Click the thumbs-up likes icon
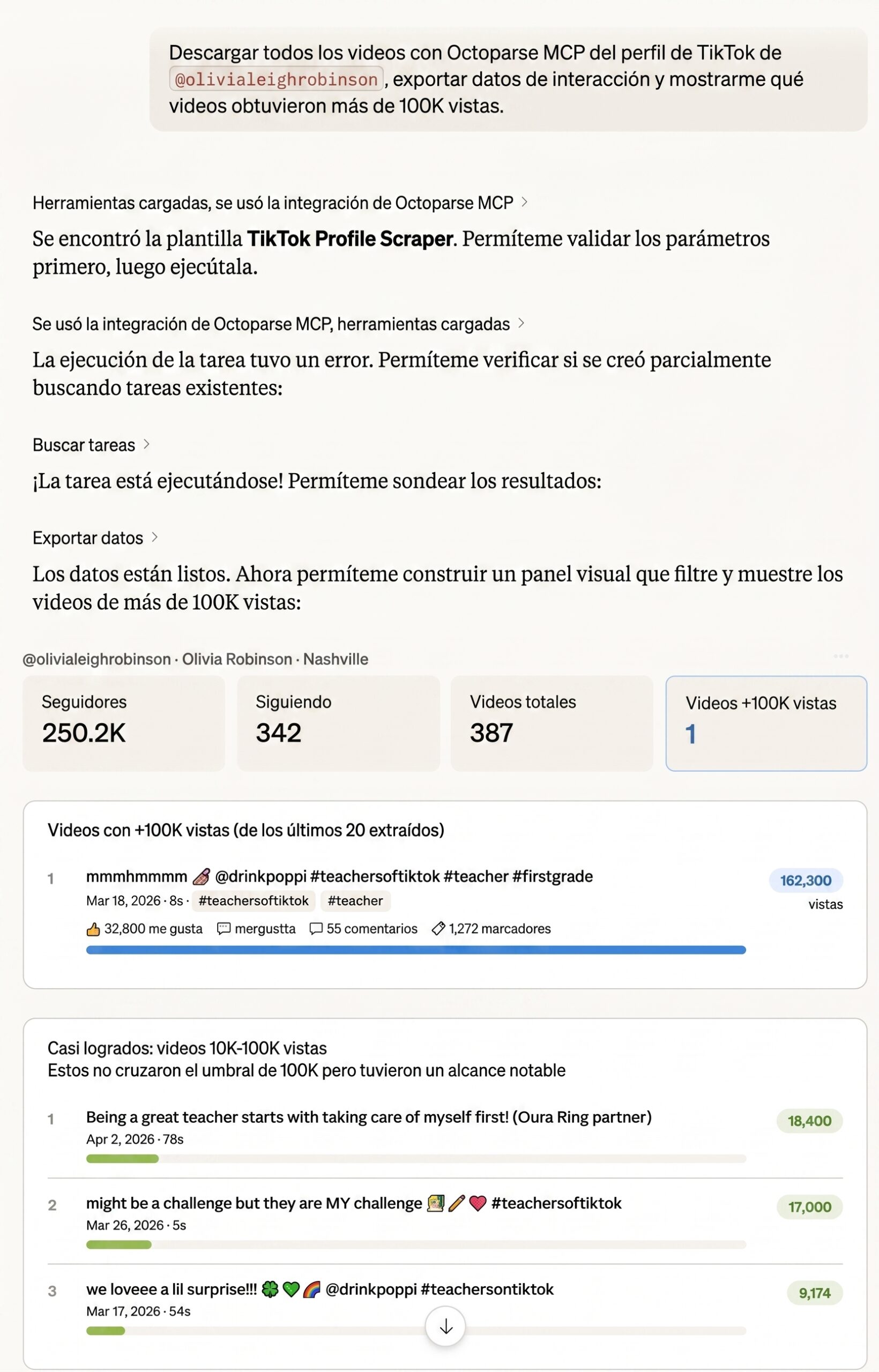The height and width of the screenshot is (1372, 879). 93,929
